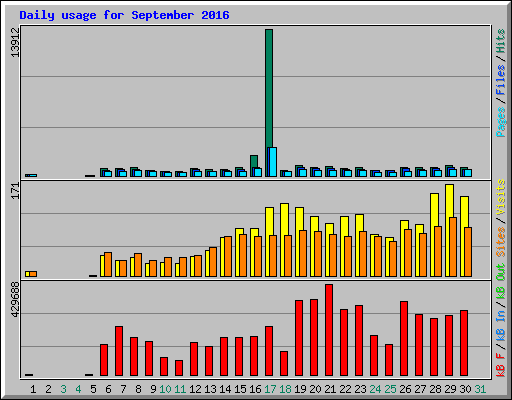Viewport: 512px width, 400px height.
Task: Click the Files legend label
Action: pyautogui.click(x=501, y=80)
